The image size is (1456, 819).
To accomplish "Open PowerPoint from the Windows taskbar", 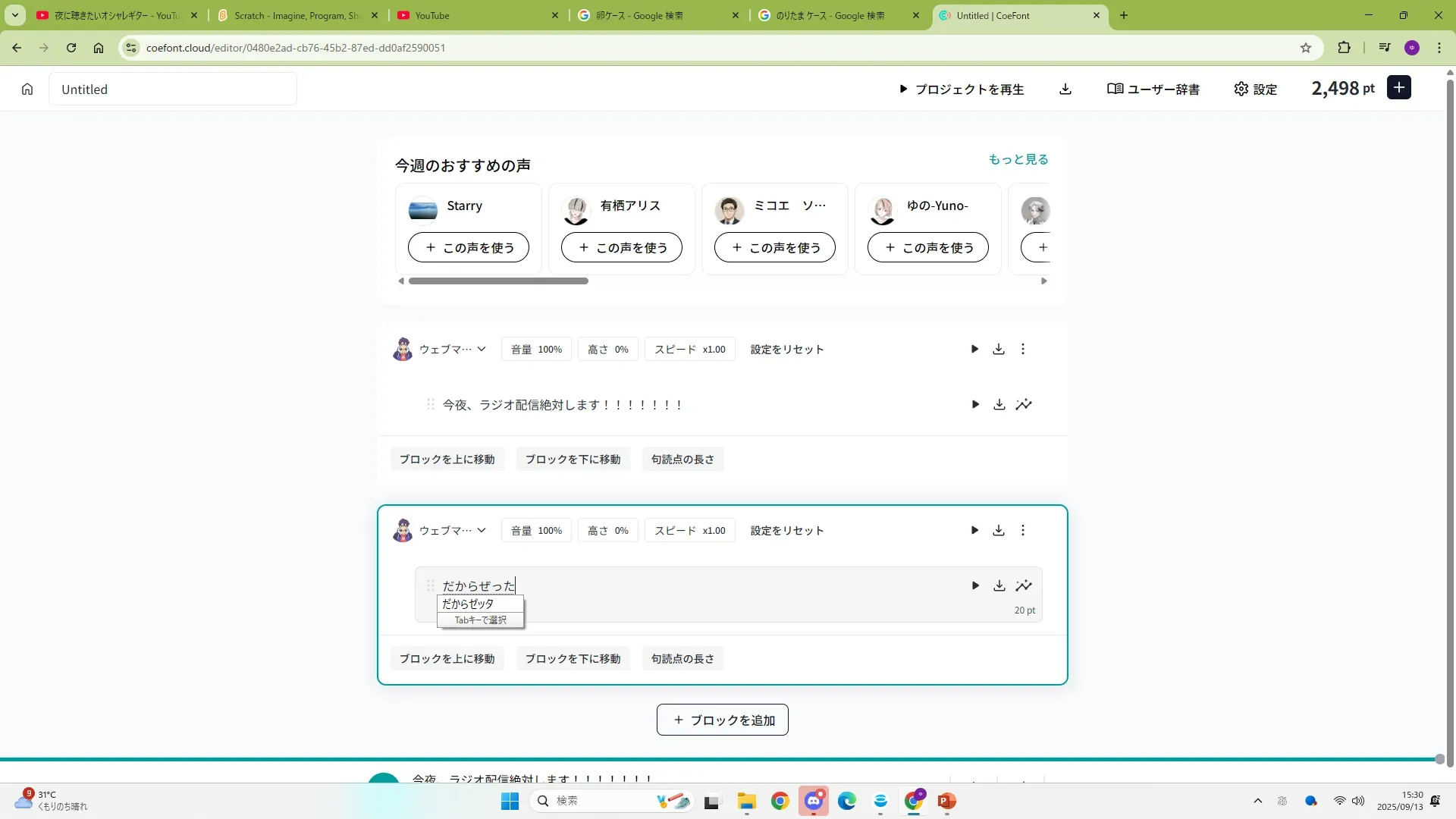I will (946, 801).
